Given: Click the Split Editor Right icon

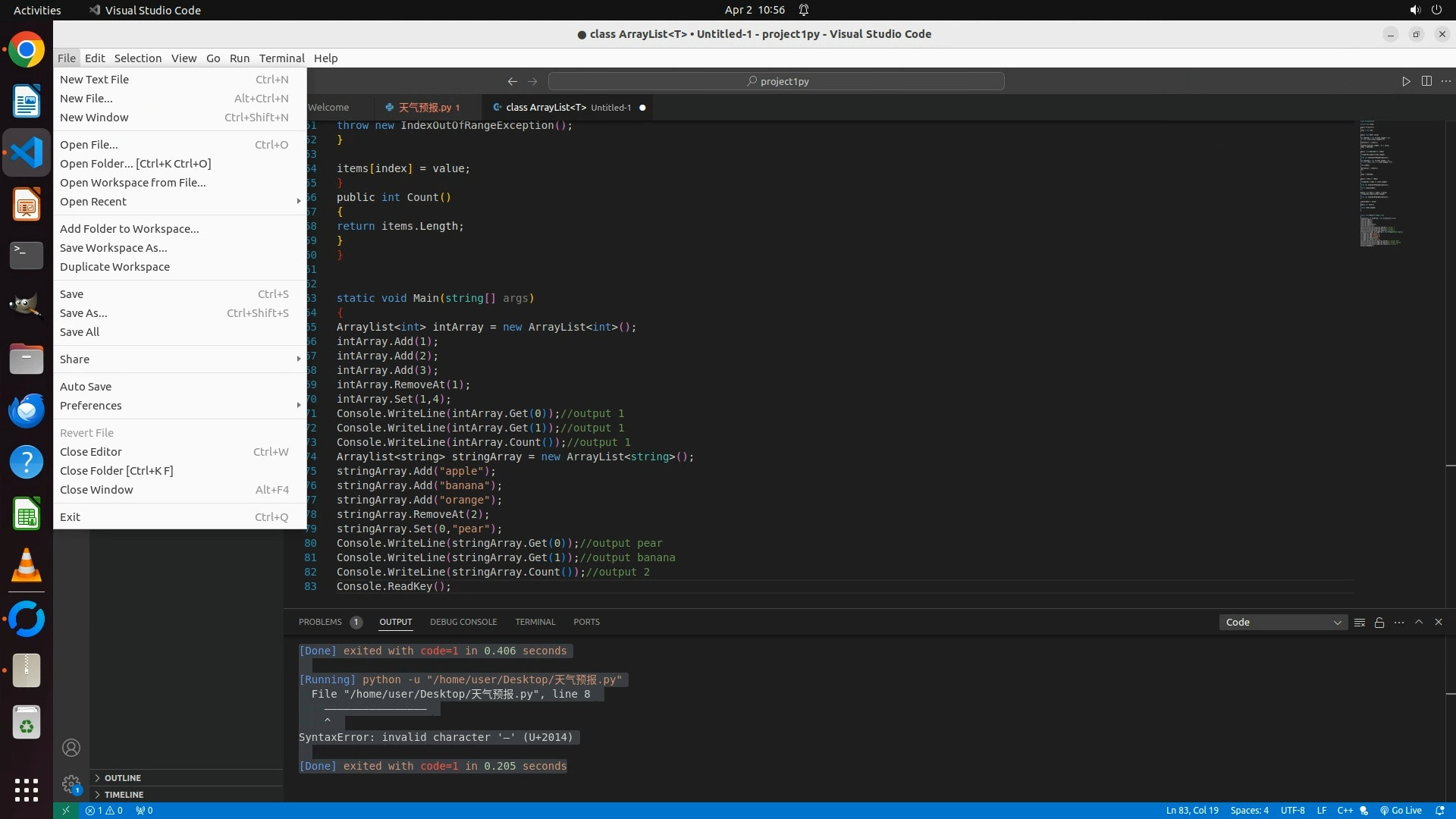Looking at the screenshot, I should click(1426, 81).
